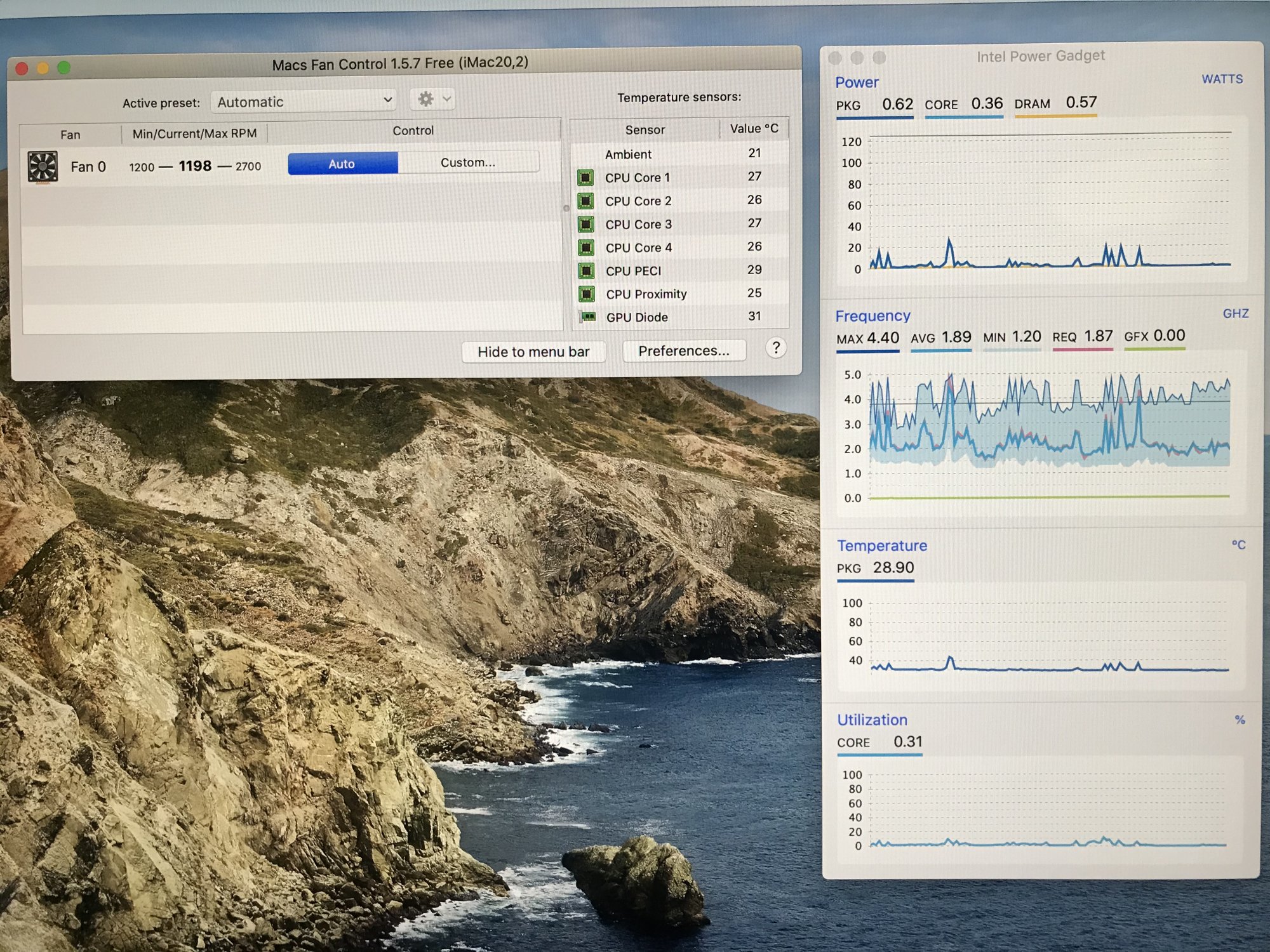Open the Active preset Automatic dropdown
The image size is (1270, 952).
click(x=304, y=102)
